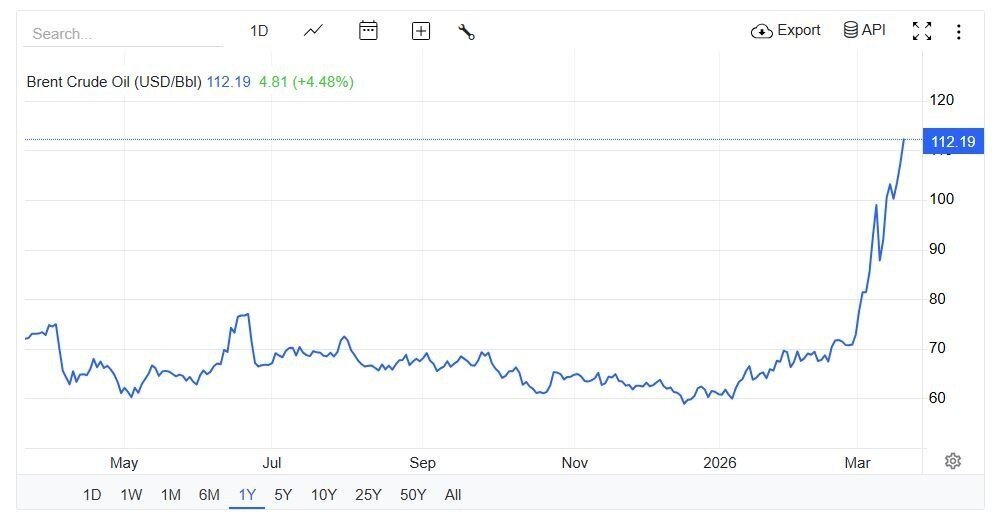The height and width of the screenshot is (518, 996).
Task: Select the 1M time range tab
Action: pos(171,494)
